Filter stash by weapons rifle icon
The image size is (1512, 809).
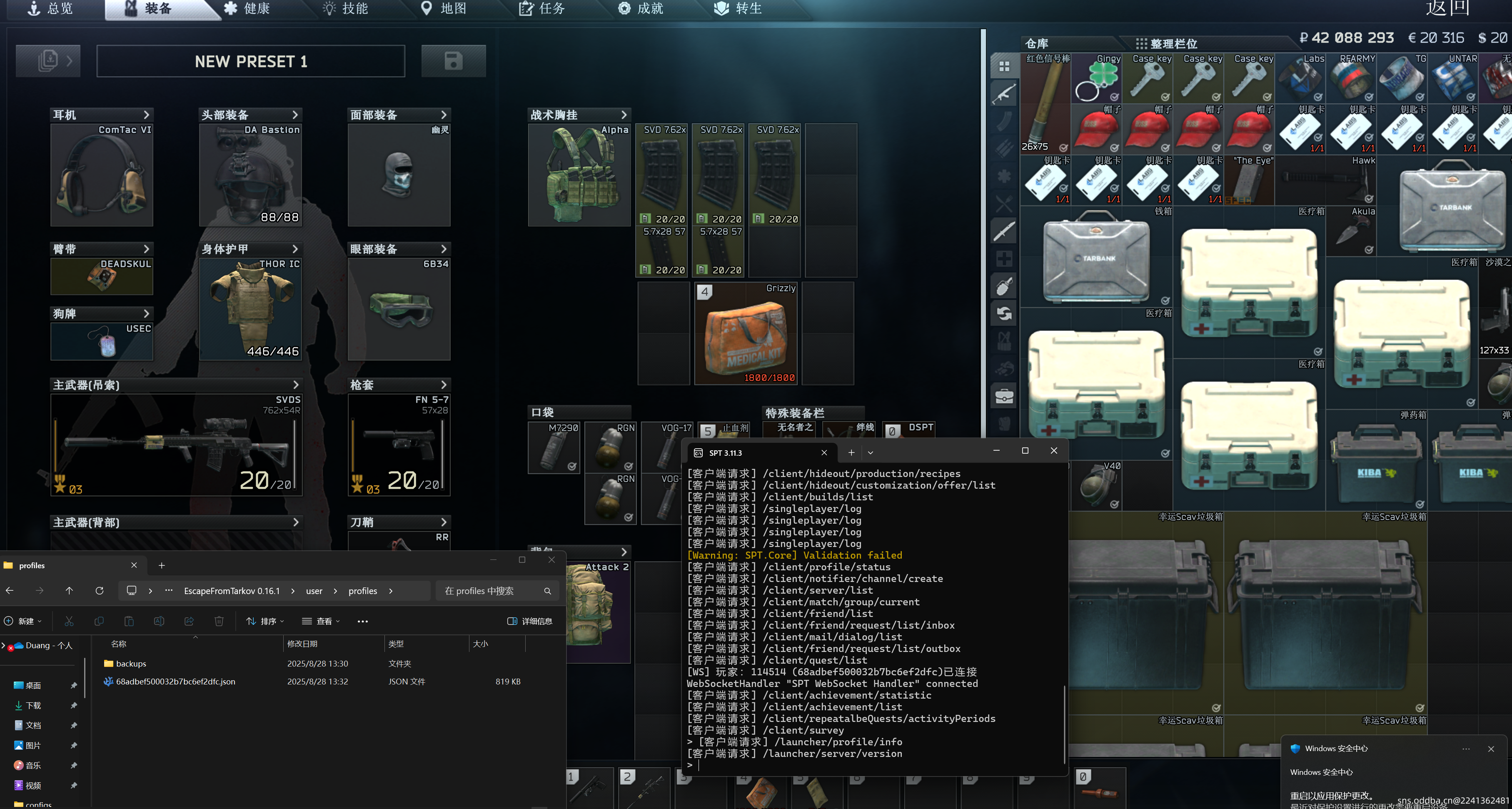tap(1004, 93)
